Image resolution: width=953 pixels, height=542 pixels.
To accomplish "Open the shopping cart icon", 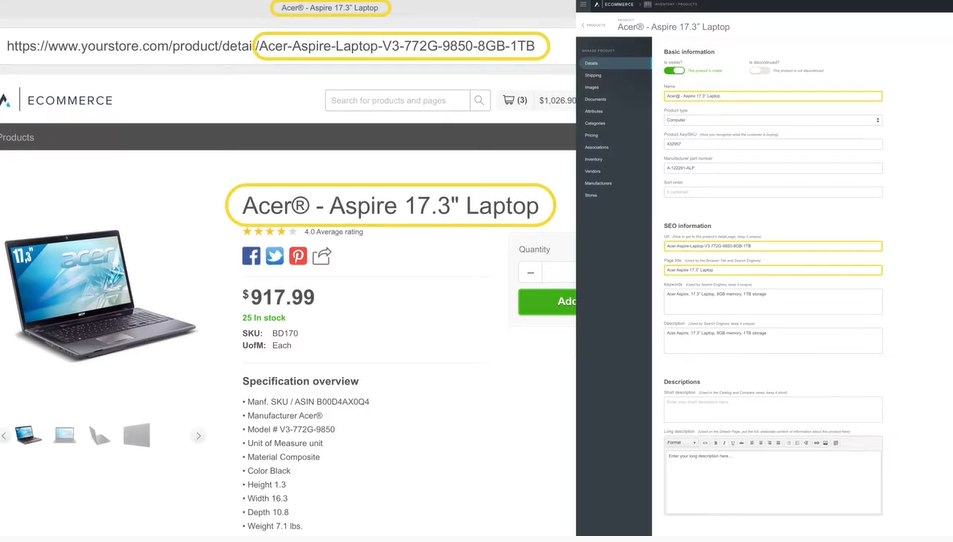I will tap(509, 100).
